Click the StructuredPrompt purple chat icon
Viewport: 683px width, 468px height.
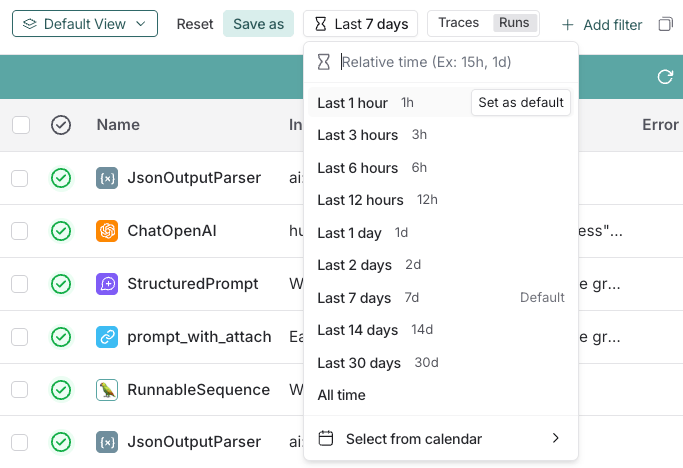107,284
